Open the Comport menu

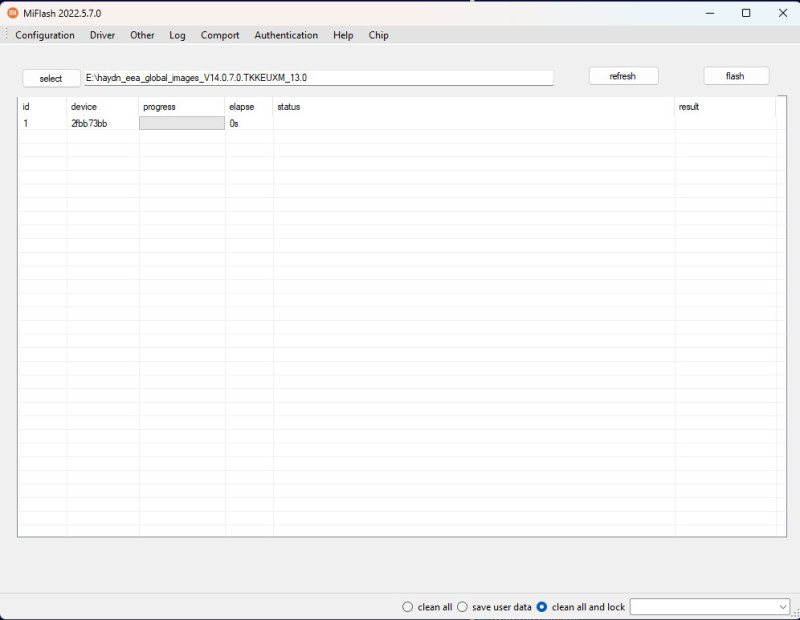click(x=220, y=35)
